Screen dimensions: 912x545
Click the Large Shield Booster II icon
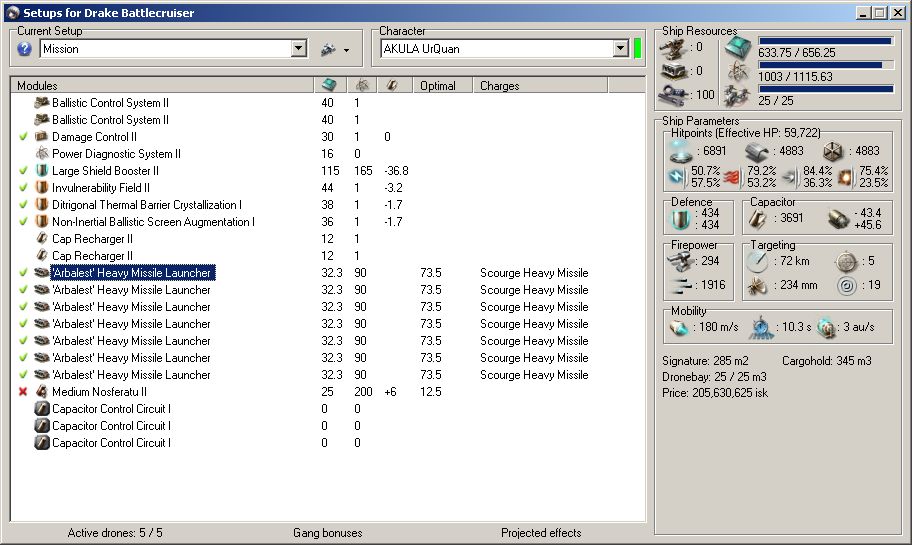click(x=41, y=170)
